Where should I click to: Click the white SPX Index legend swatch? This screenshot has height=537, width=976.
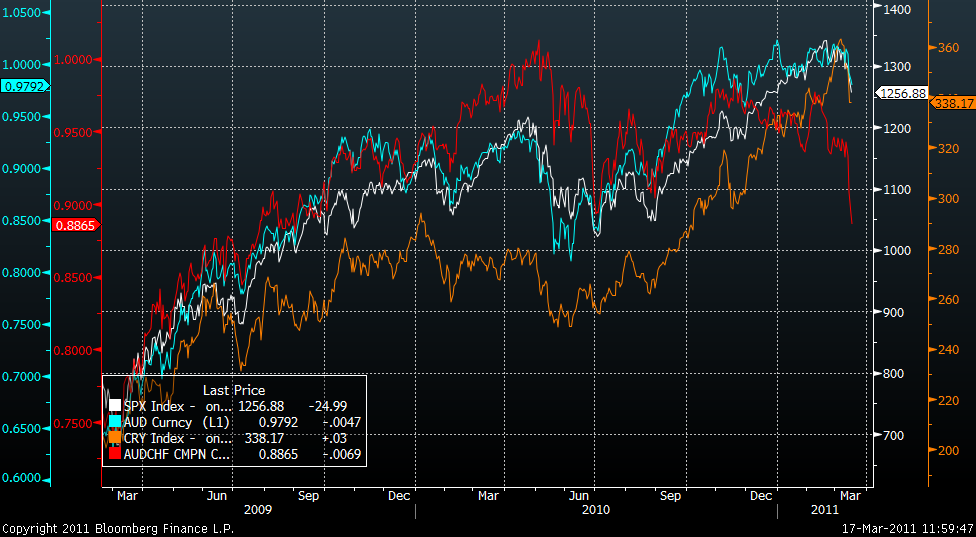pyautogui.click(x=115, y=407)
